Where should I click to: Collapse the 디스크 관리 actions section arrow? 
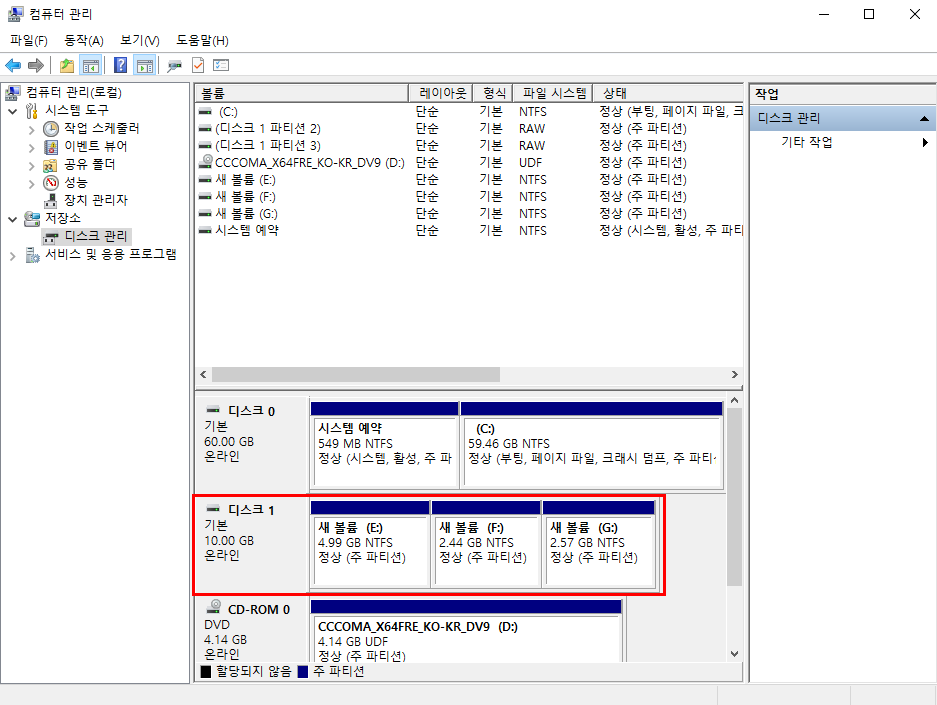[924, 118]
